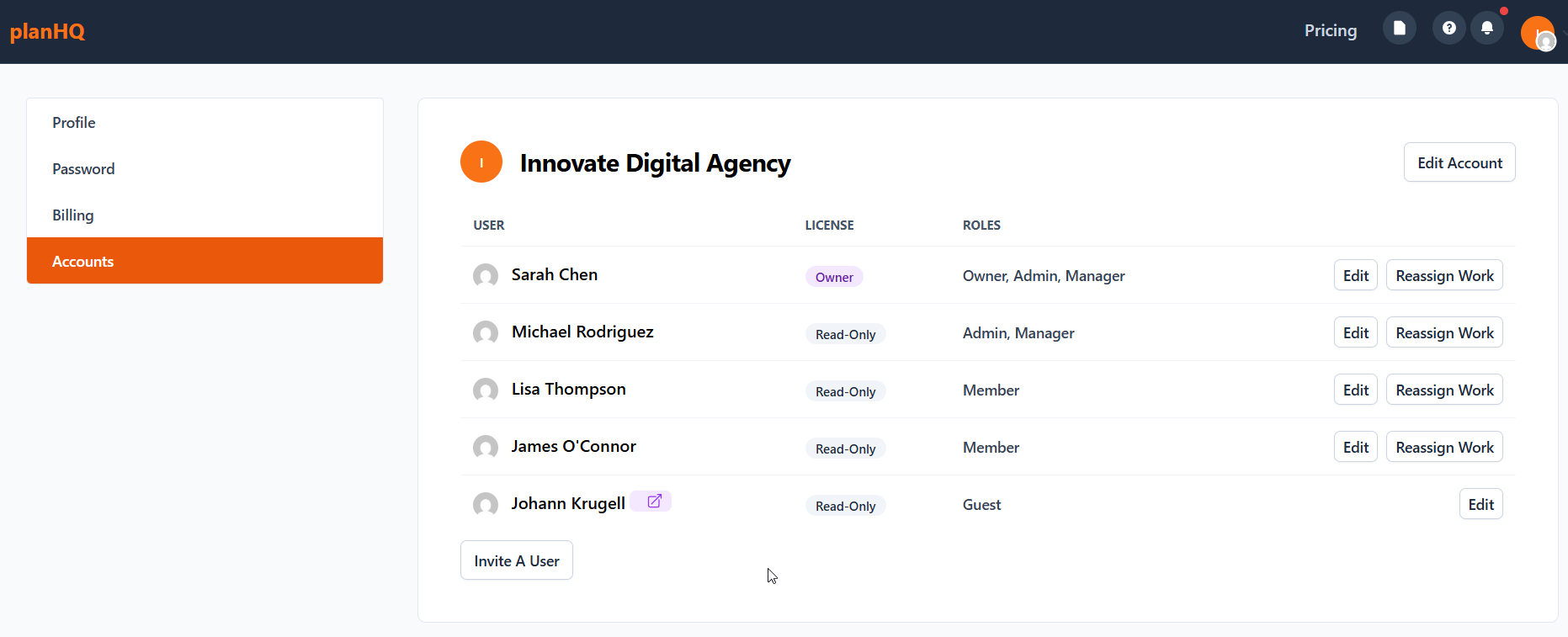Click Lisa Thompson's Read-Only license badge
Viewport: 1568px width, 637px height.
click(845, 392)
